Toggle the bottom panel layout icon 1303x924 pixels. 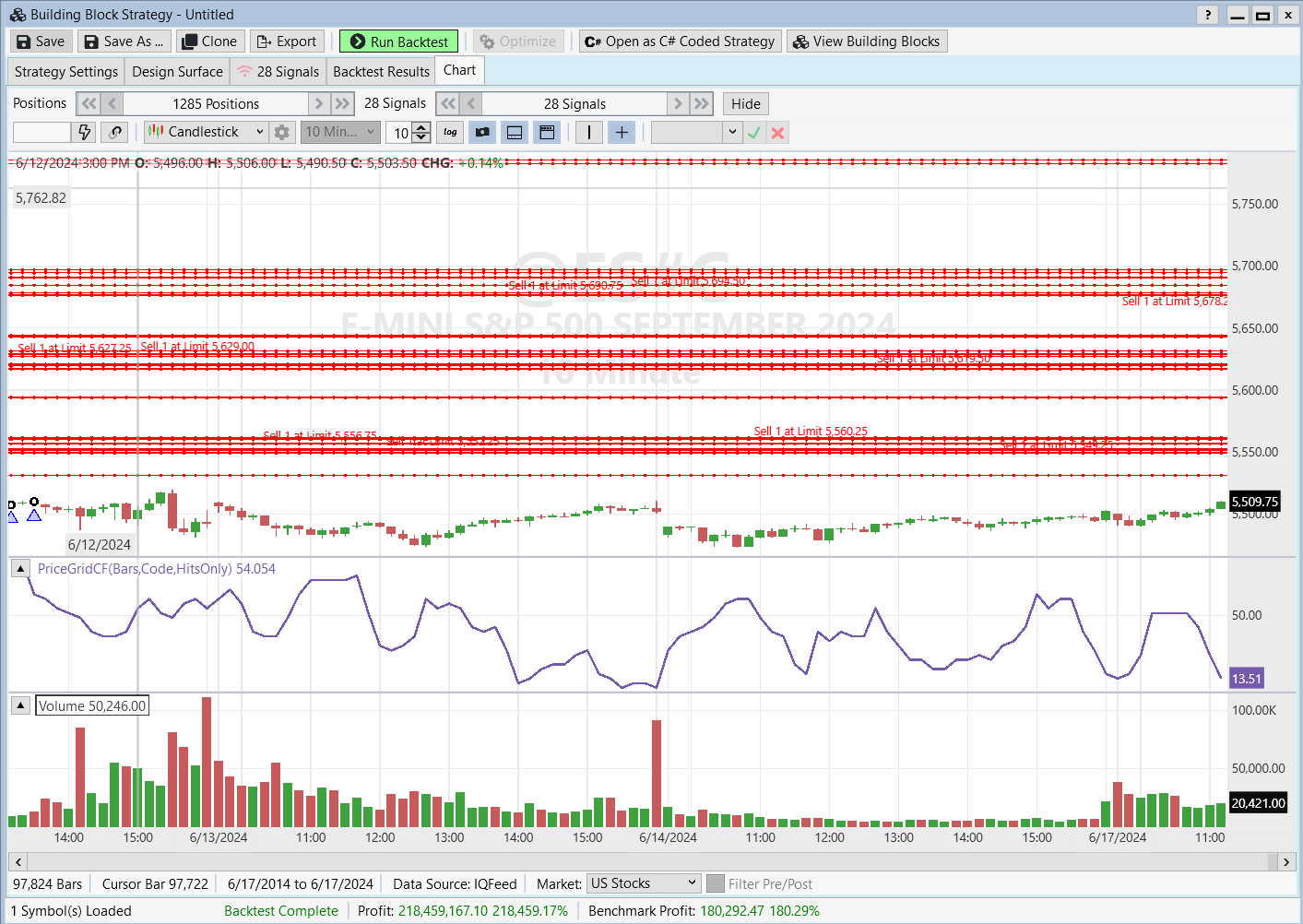click(x=515, y=132)
